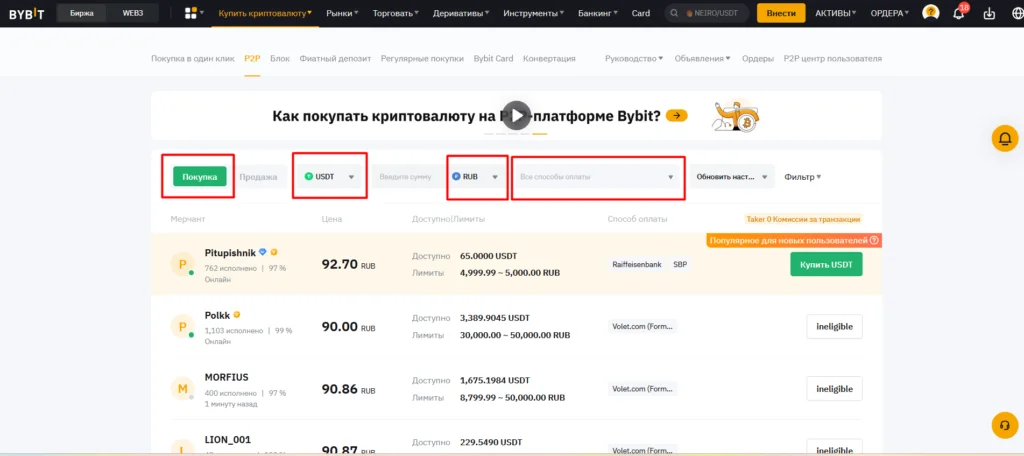1024x456 pixels.
Task: Click the active banner carousel indicator
Action: 539,133
